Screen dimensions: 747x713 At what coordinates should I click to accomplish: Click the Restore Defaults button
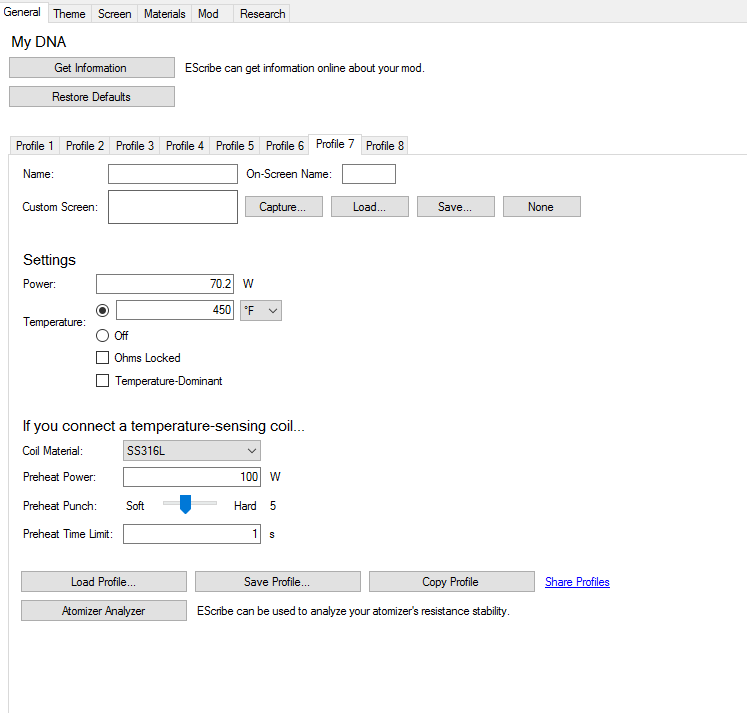tap(92, 97)
